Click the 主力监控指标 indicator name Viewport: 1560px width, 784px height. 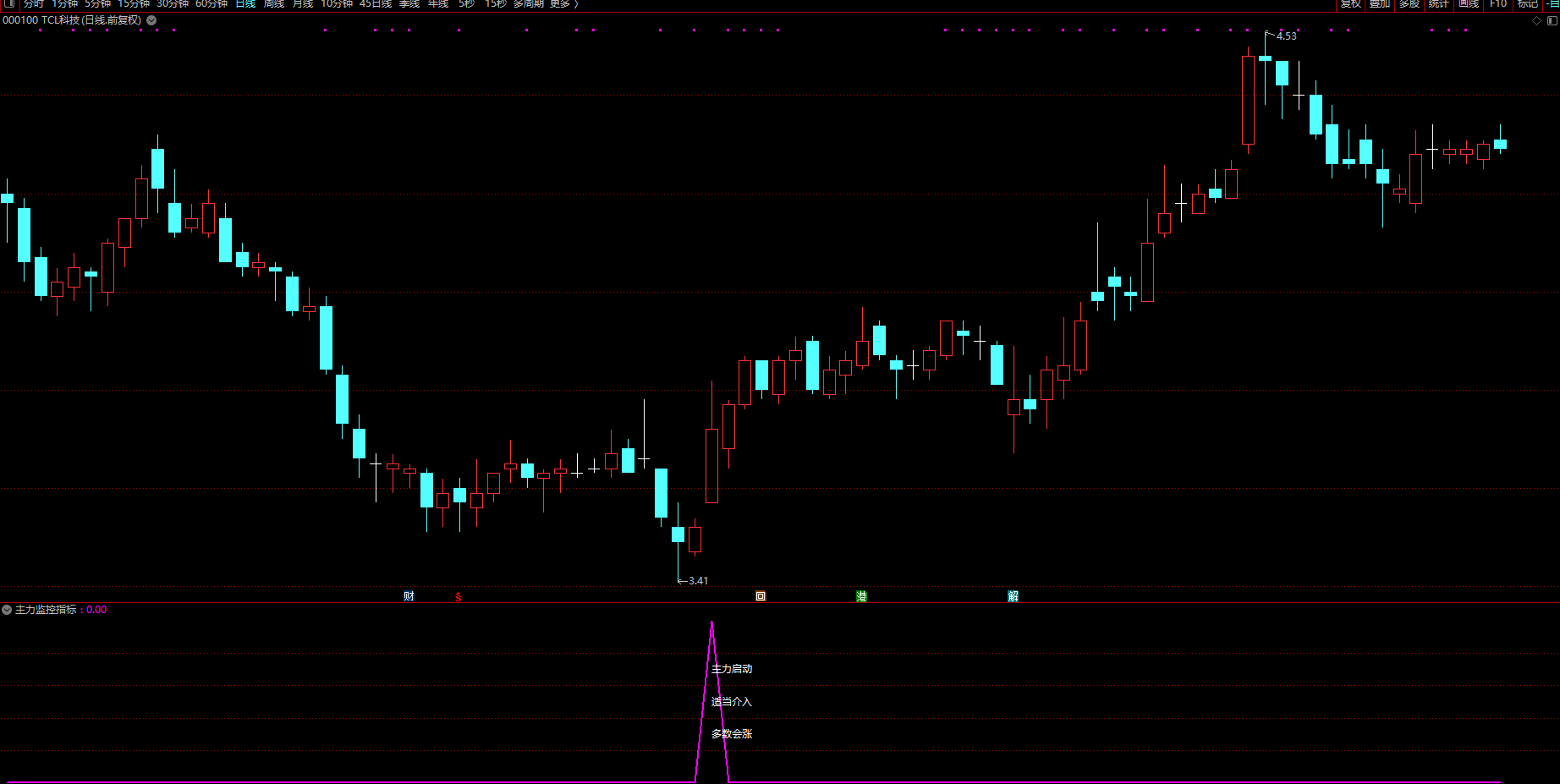tap(46, 610)
